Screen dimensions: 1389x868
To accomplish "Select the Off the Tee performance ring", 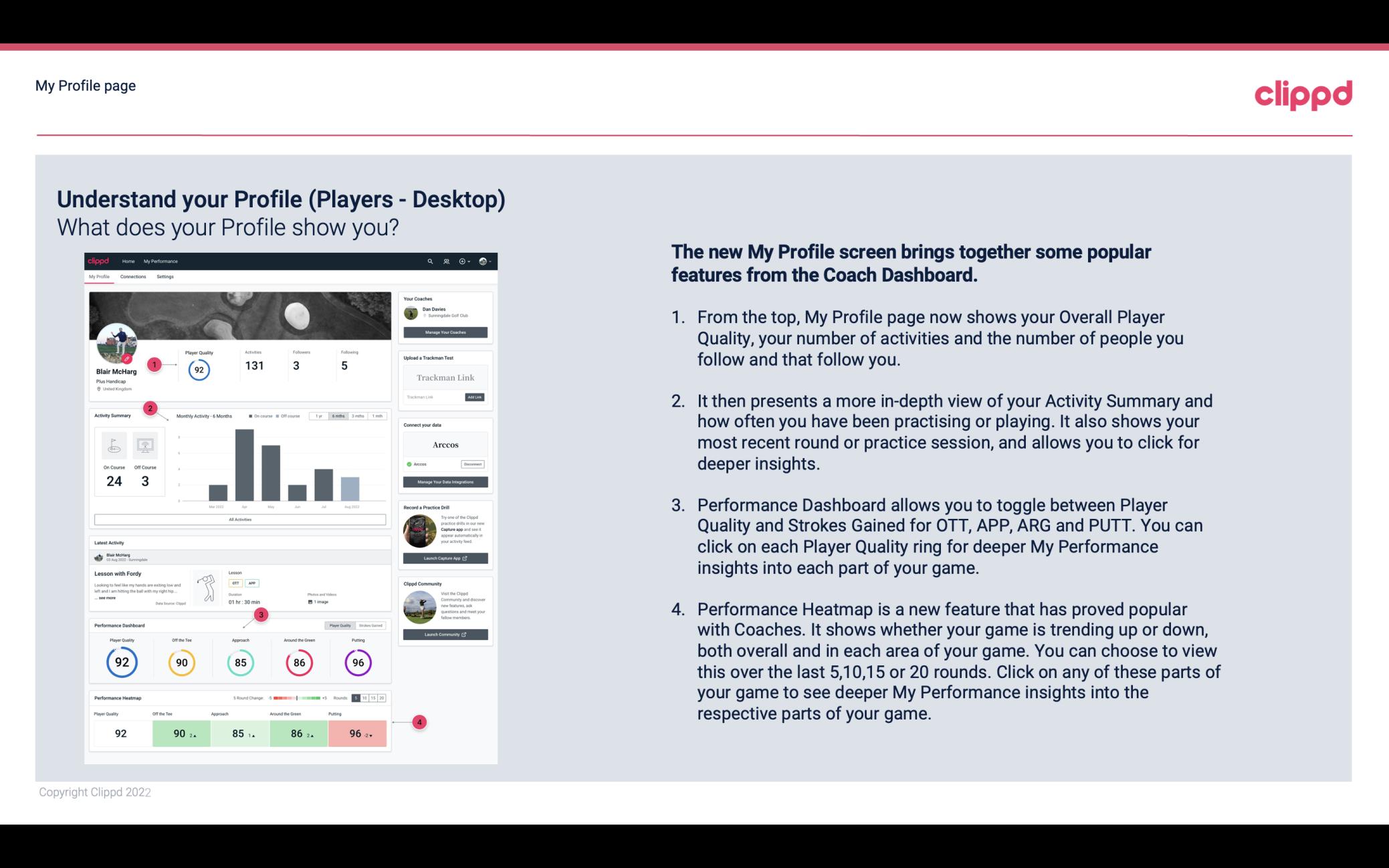I will click(180, 661).
